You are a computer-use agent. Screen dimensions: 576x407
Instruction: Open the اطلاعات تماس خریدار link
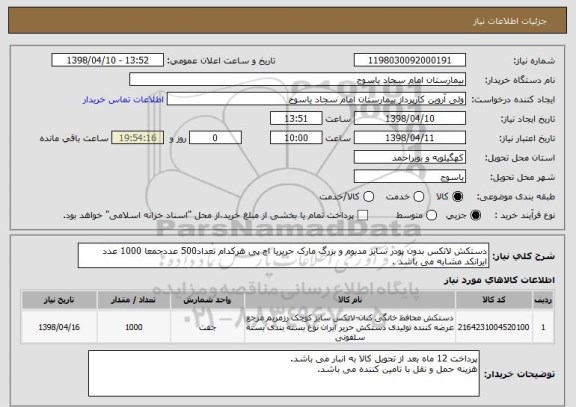(x=123, y=100)
